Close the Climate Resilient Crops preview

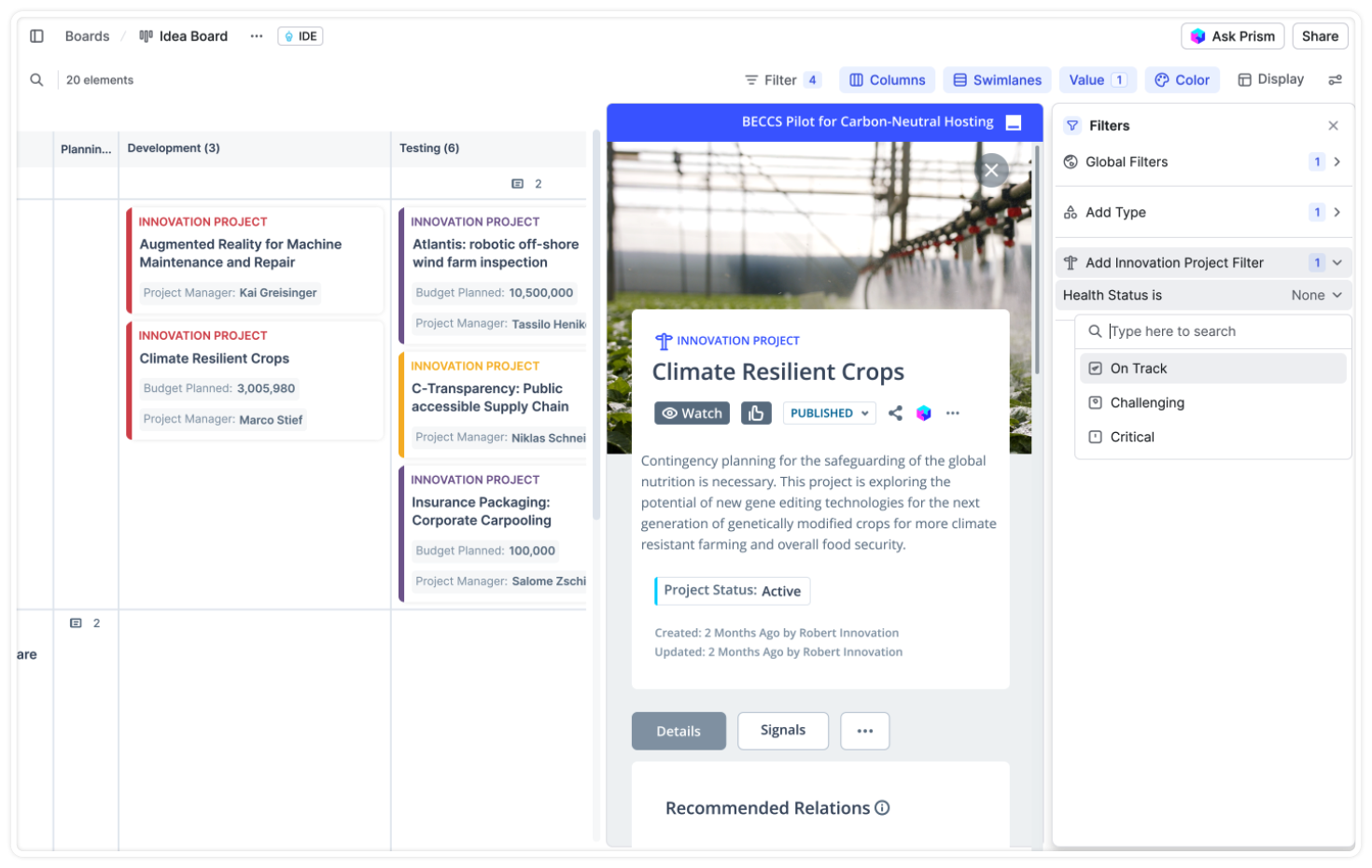tap(991, 170)
